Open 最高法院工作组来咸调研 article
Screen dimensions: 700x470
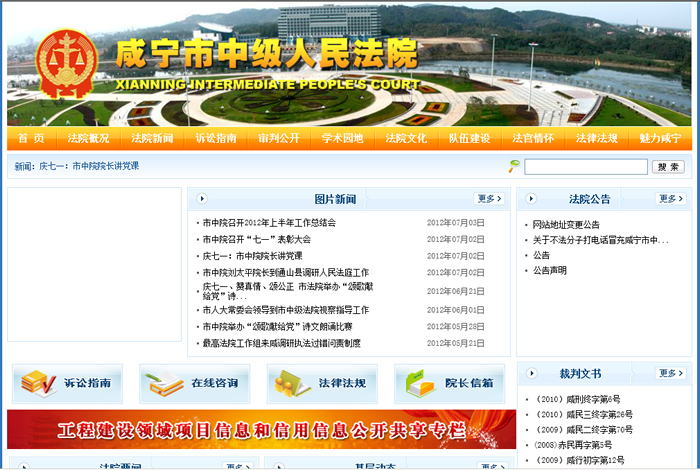coord(282,343)
